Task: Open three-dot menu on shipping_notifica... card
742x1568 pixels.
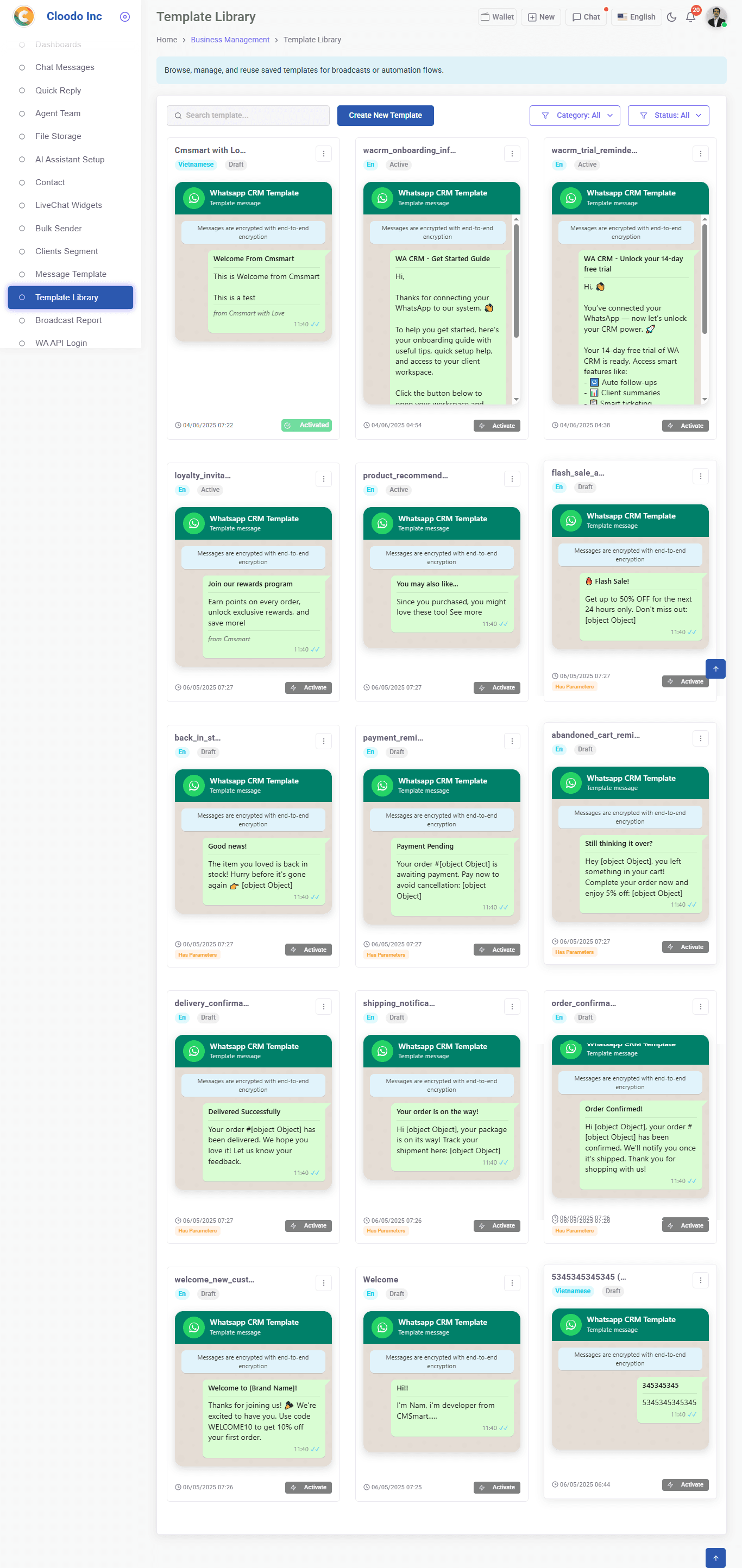Action: pyautogui.click(x=512, y=1007)
